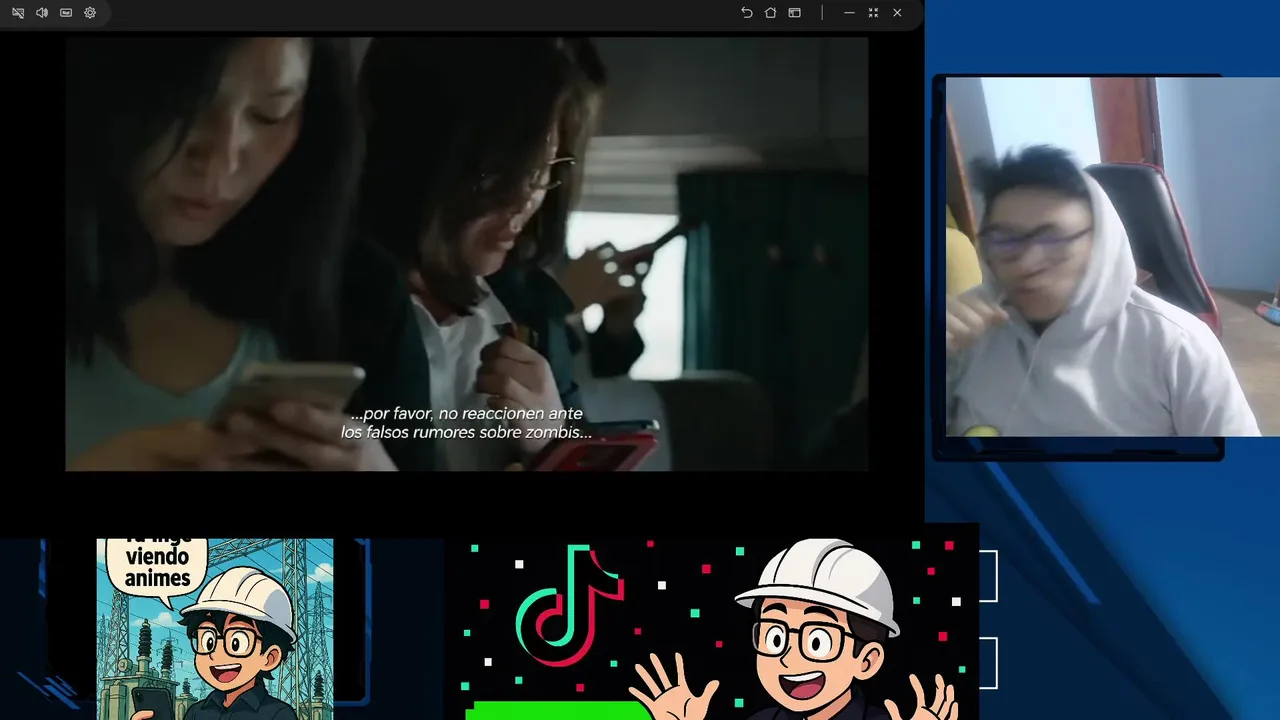The height and width of the screenshot is (720, 1280).
Task: Click the webcam feed of the streamer
Action: pos(1112,257)
